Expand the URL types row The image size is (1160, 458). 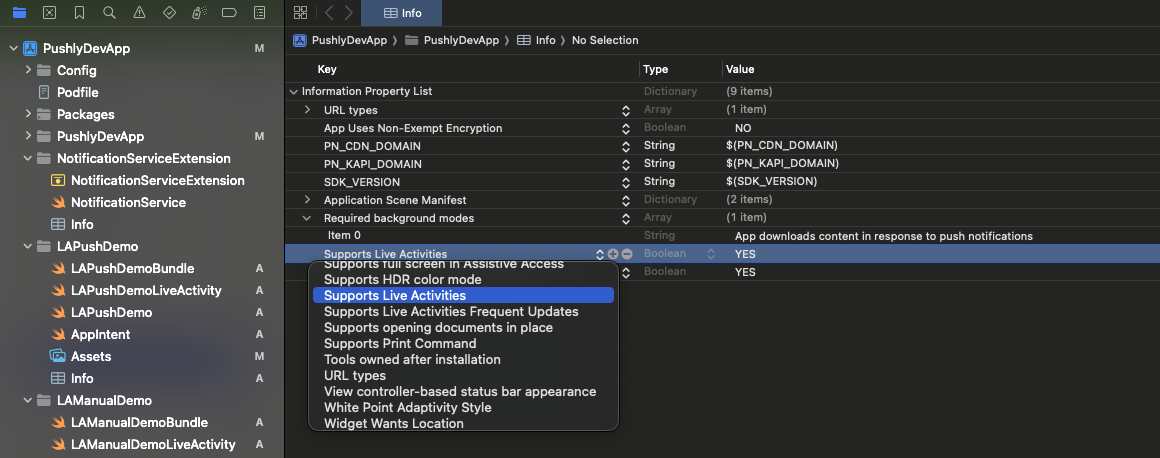click(308, 110)
